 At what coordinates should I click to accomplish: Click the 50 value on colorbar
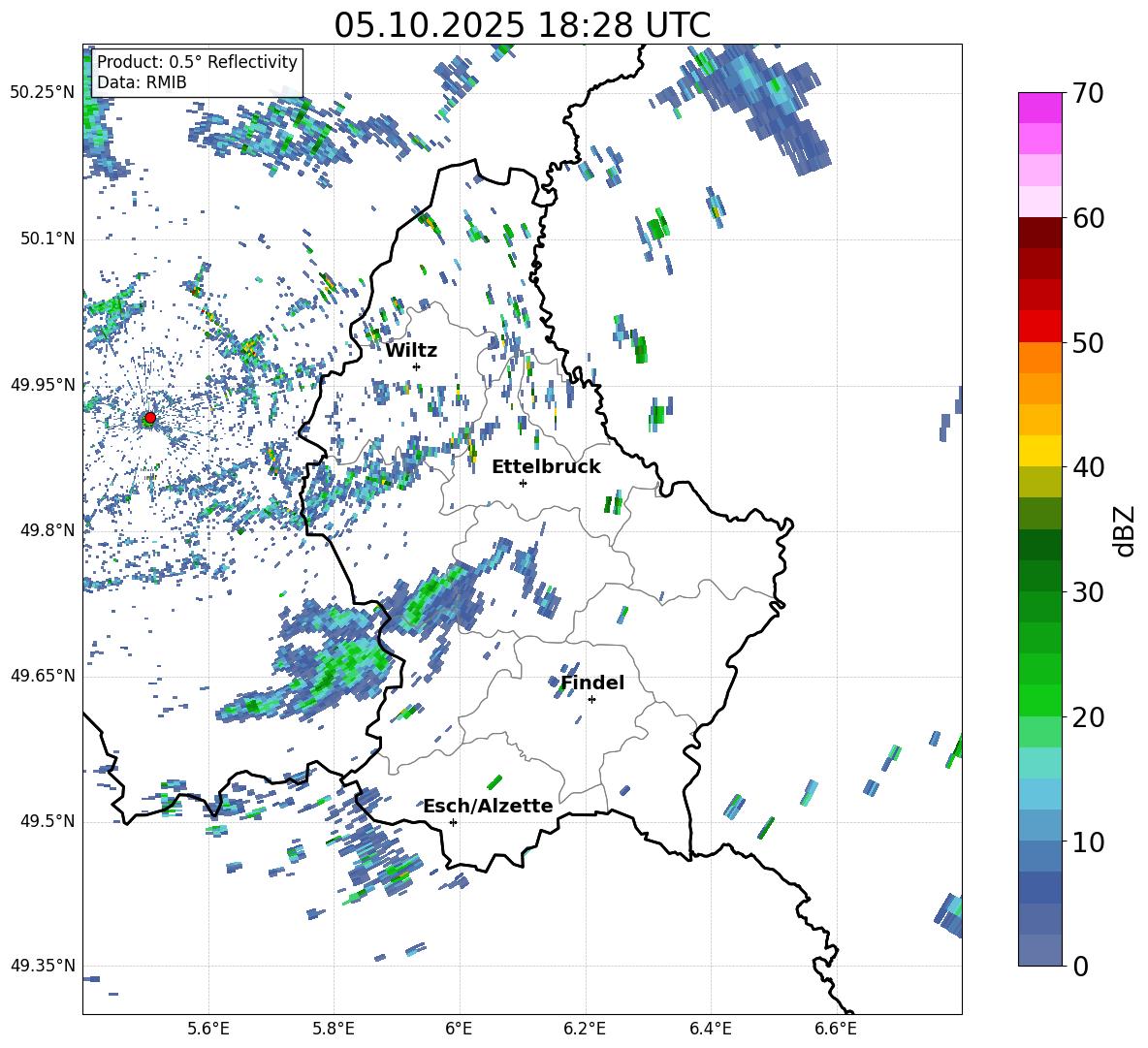pyautogui.click(x=1089, y=342)
